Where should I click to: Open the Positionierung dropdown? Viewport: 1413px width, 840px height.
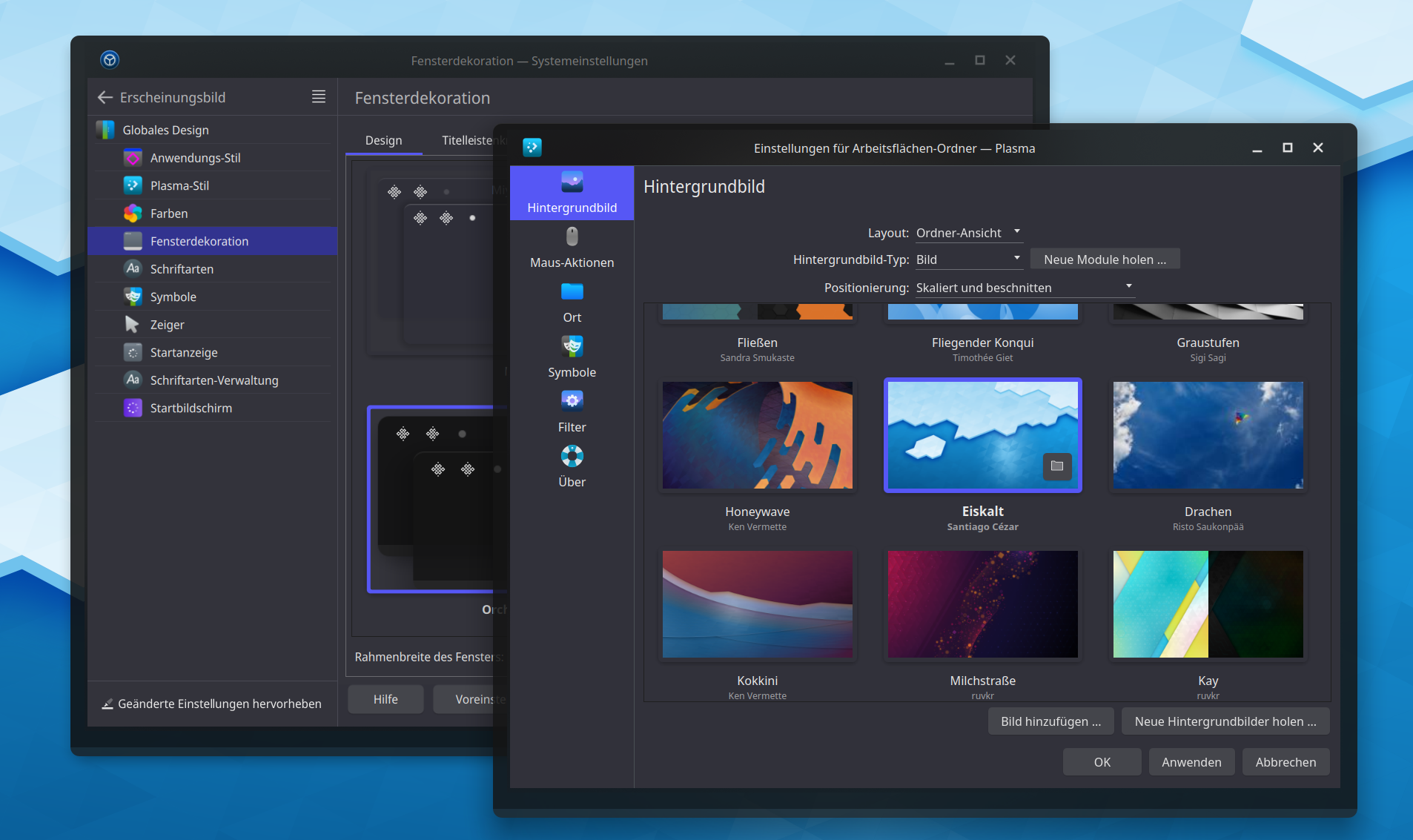(1023, 287)
